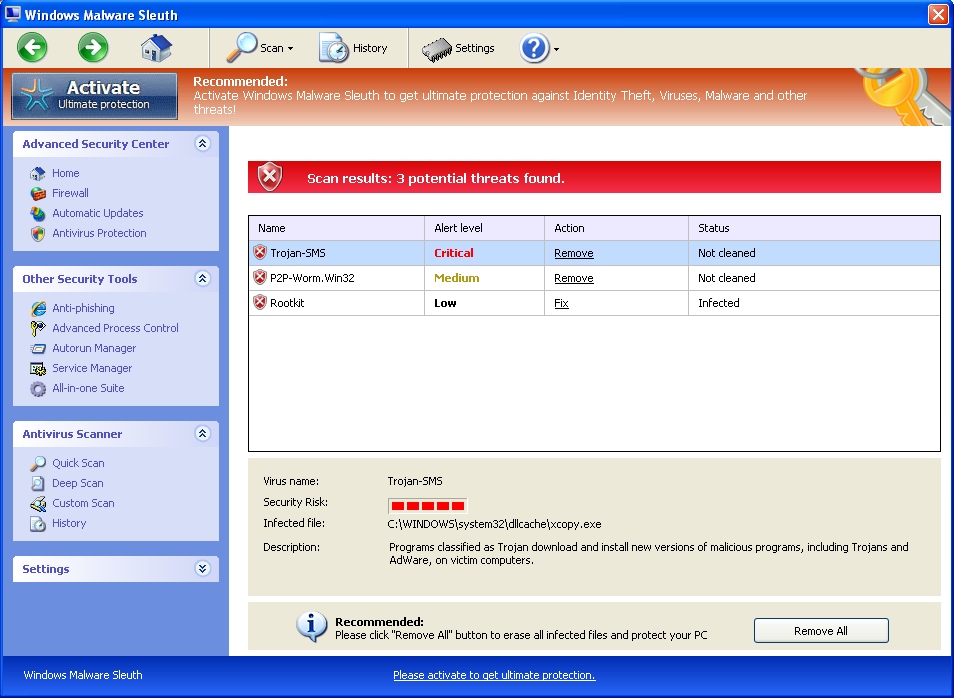Click Remove link for P2P-Worm.Win32
This screenshot has height=698, width=954.
[574, 278]
